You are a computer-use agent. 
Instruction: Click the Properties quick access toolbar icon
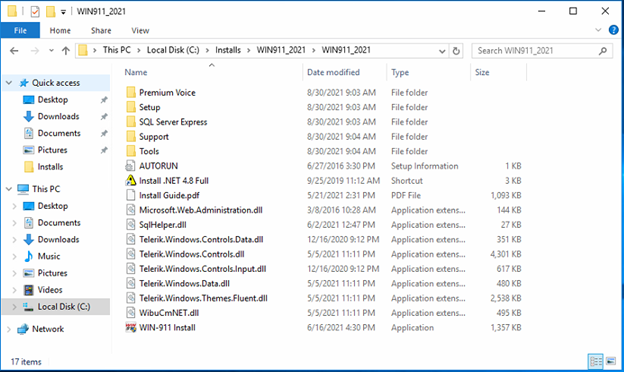(x=35, y=12)
